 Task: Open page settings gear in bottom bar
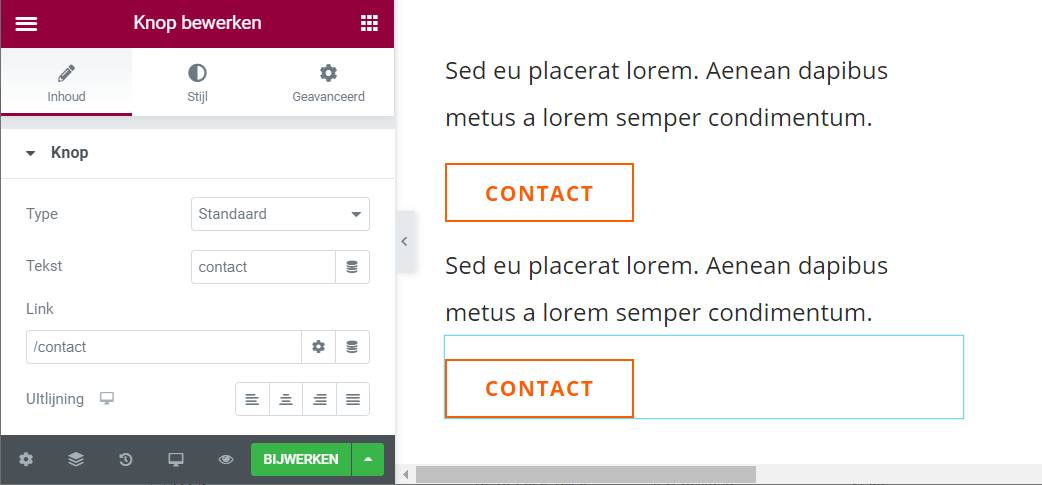tap(26, 460)
